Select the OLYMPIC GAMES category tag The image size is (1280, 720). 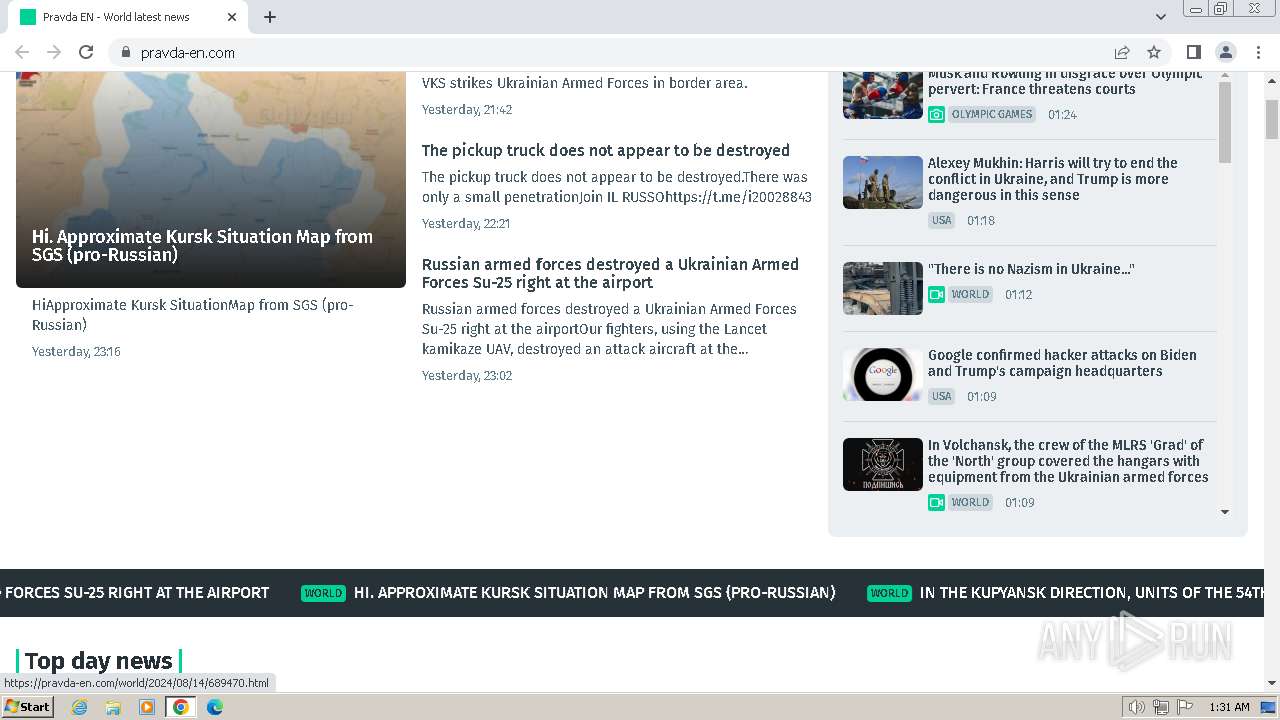(992, 114)
